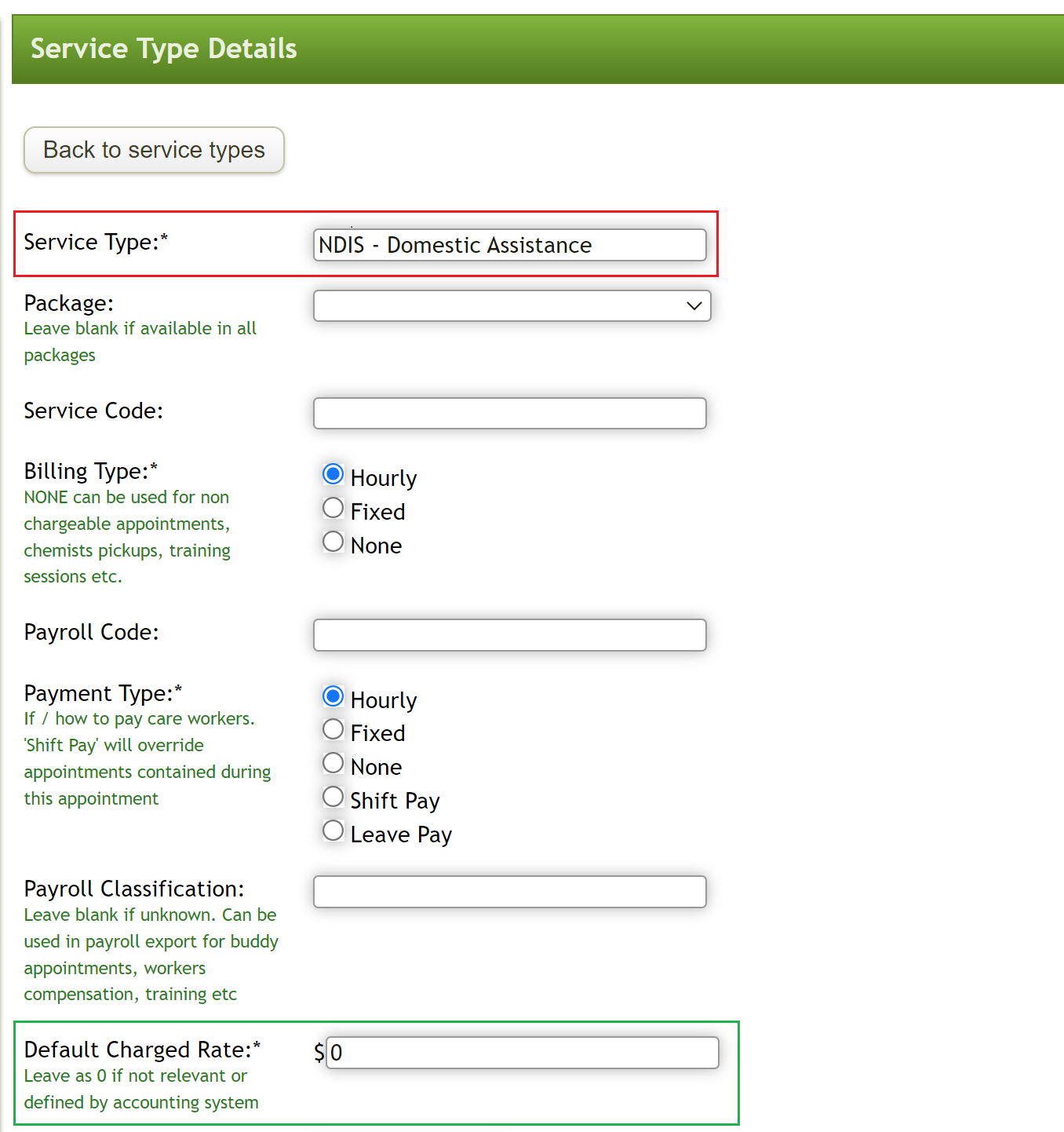This screenshot has width=1064, height=1132.
Task: Select Fixed payment type
Action: coord(333,729)
